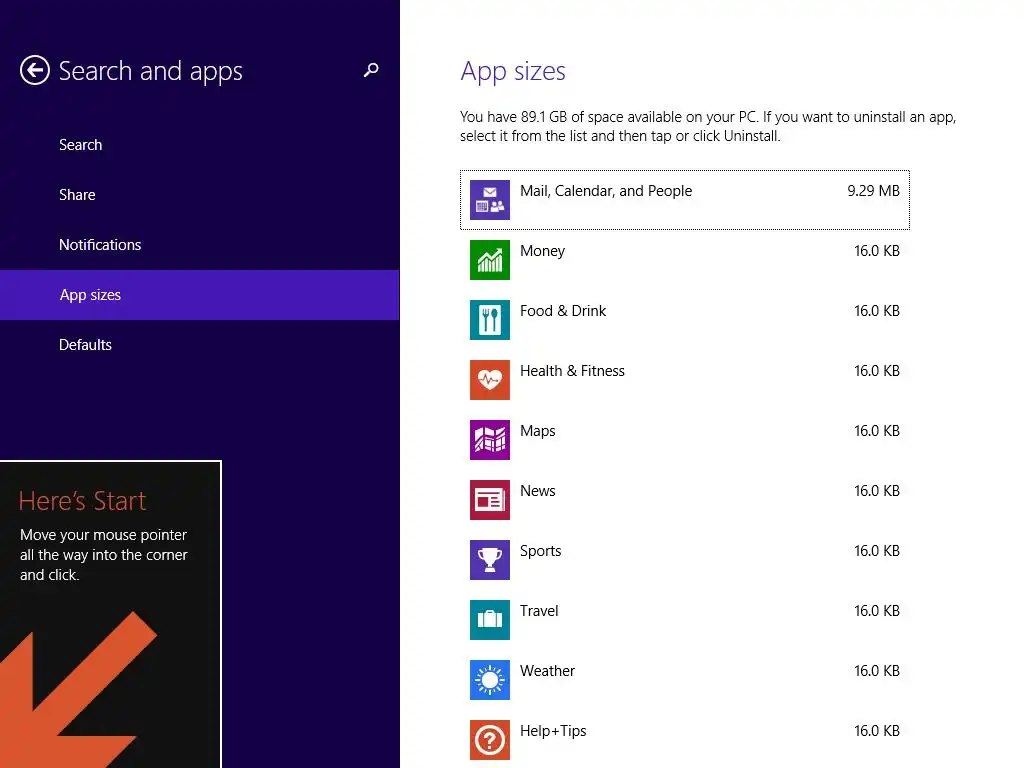The image size is (1024, 768).
Task: Select the 'News' app name
Action: click(537, 491)
